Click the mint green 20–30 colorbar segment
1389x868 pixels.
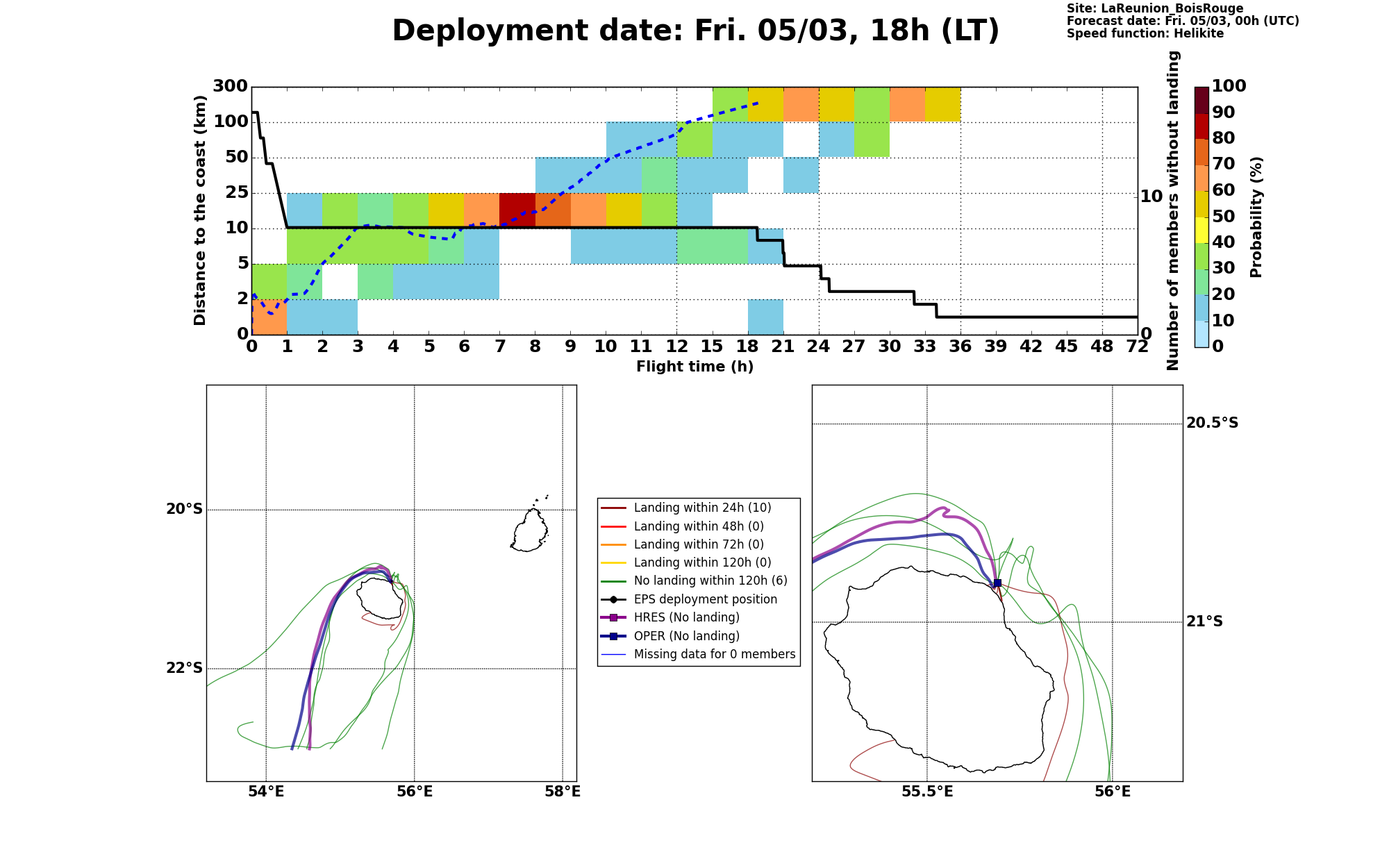click(1201, 282)
